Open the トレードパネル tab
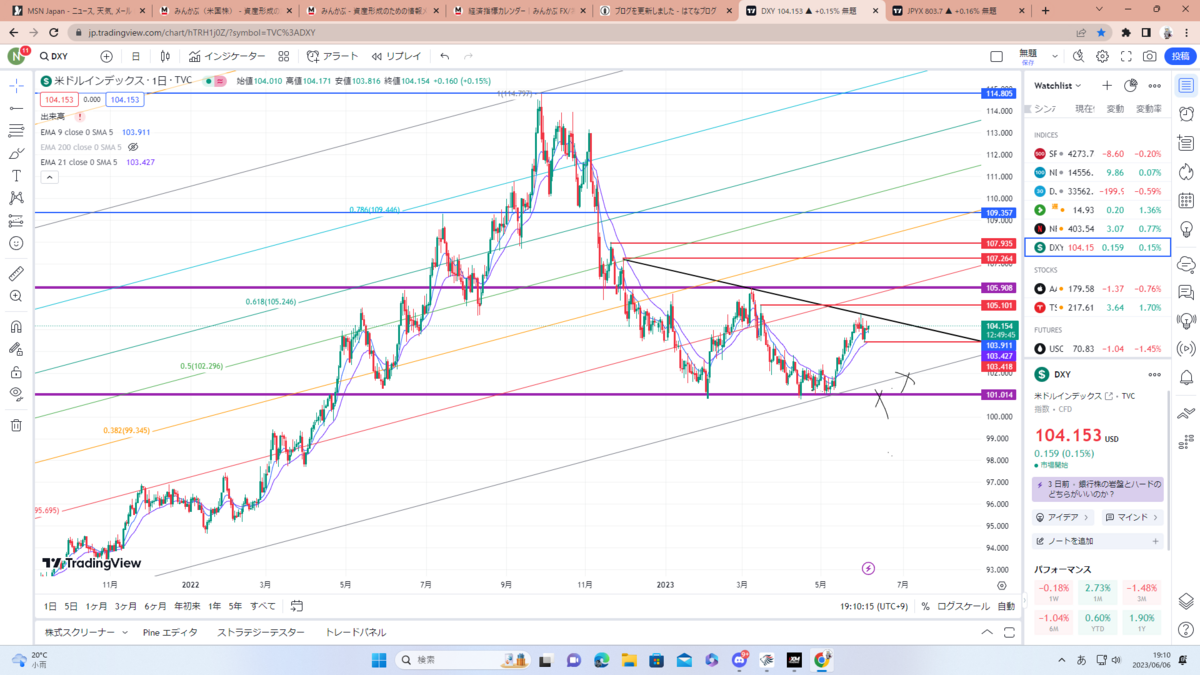The width and height of the screenshot is (1200, 675). pos(355,632)
